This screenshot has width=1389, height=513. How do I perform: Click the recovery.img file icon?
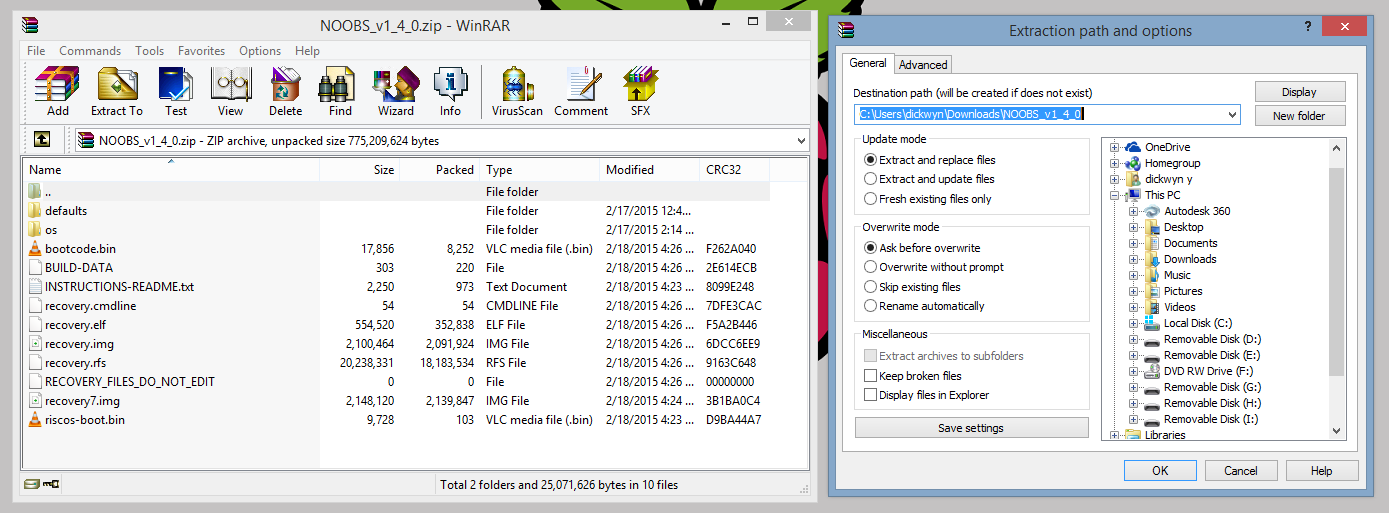coord(35,343)
